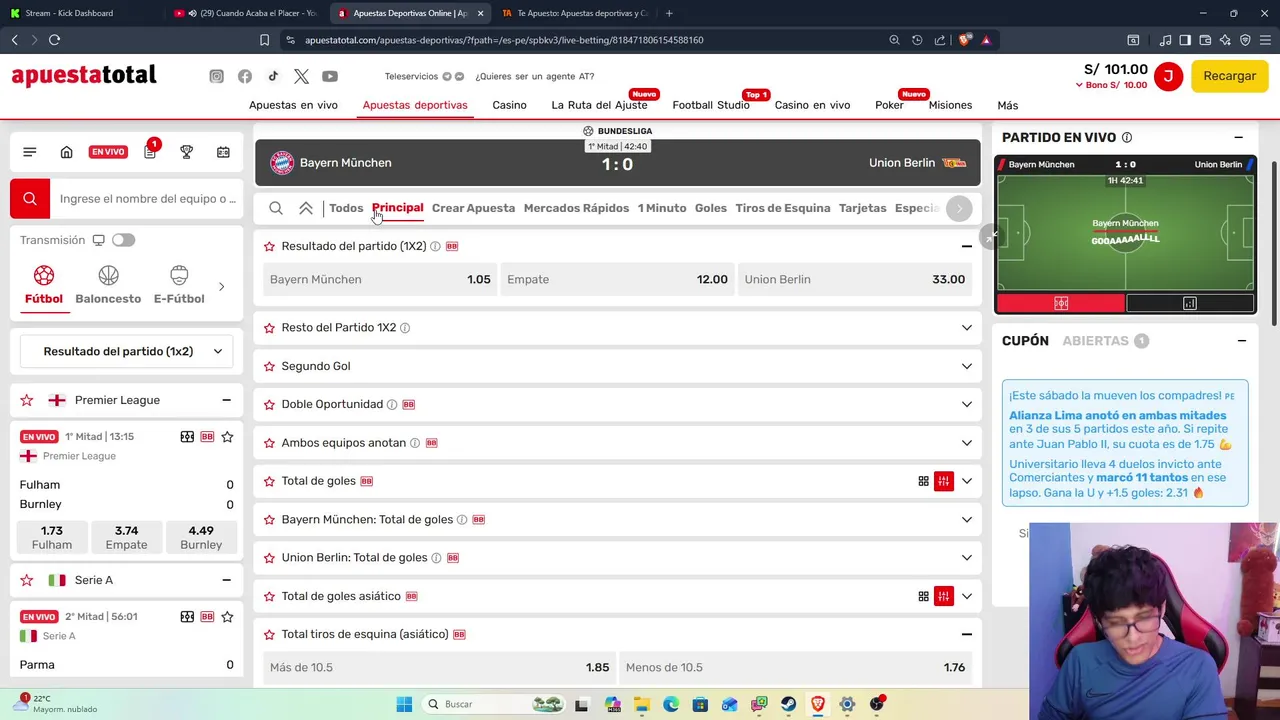Select the Baloncesto sport
Viewport: 1280px width, 720px height.
(108, 285)
